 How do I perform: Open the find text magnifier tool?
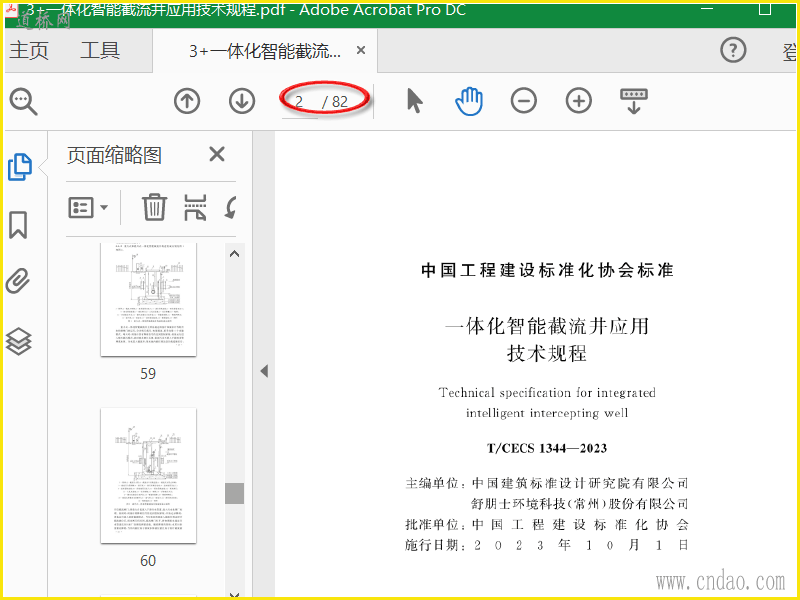coord(23,101)
